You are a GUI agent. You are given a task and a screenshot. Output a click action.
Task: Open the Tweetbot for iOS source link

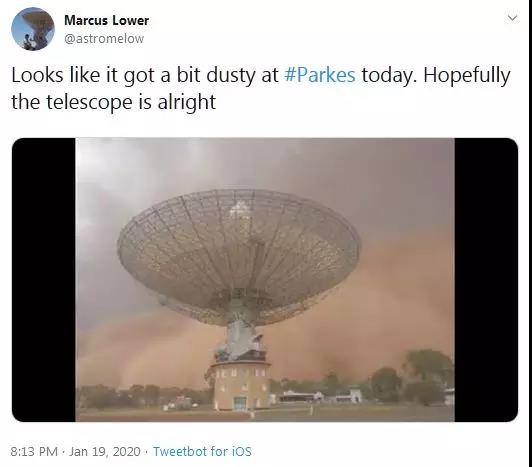click(202, 452)
